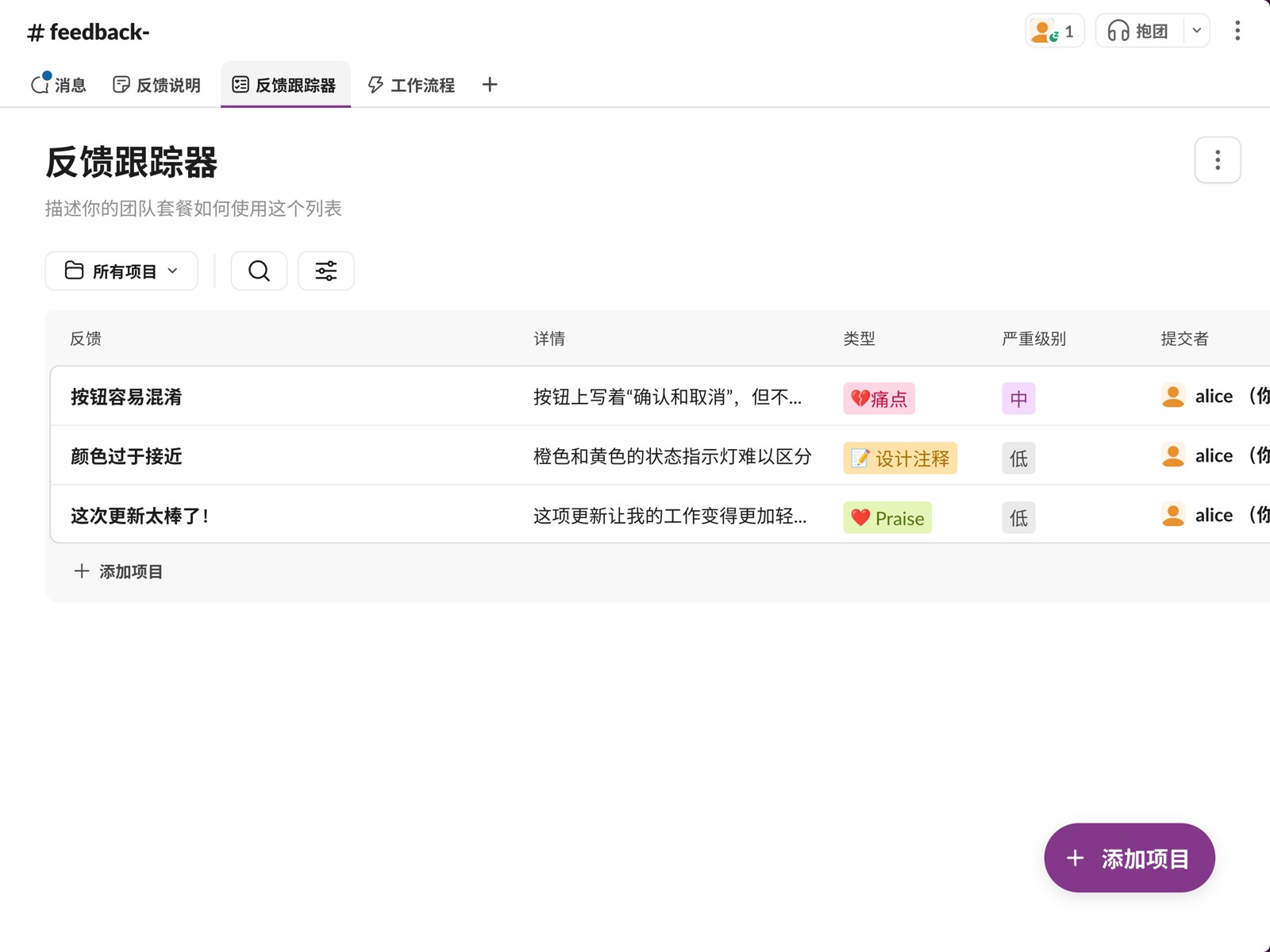Open the channel three-dot options menu

coord(1237,31)
